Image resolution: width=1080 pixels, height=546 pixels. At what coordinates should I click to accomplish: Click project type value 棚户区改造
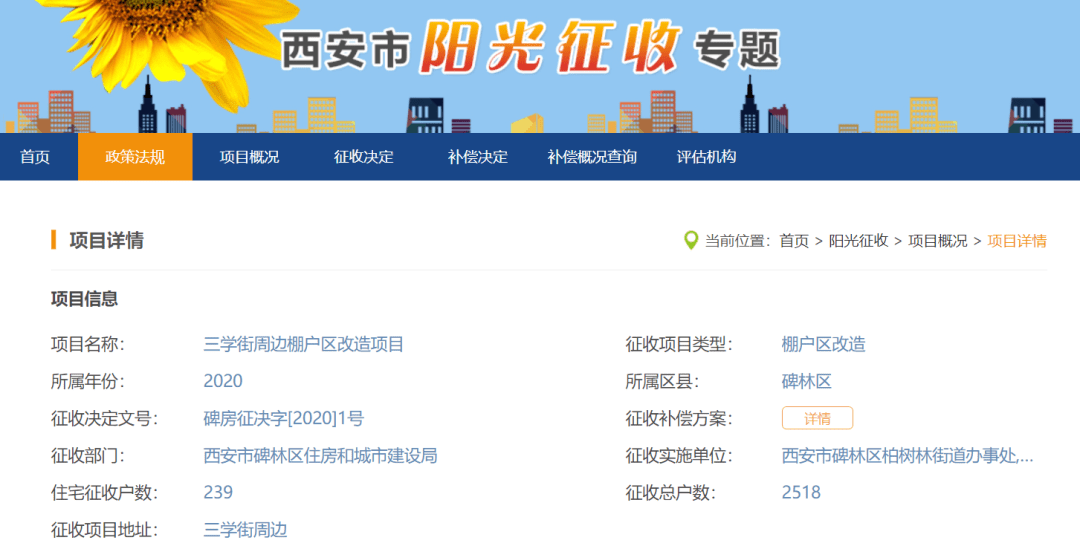(824, 344)
